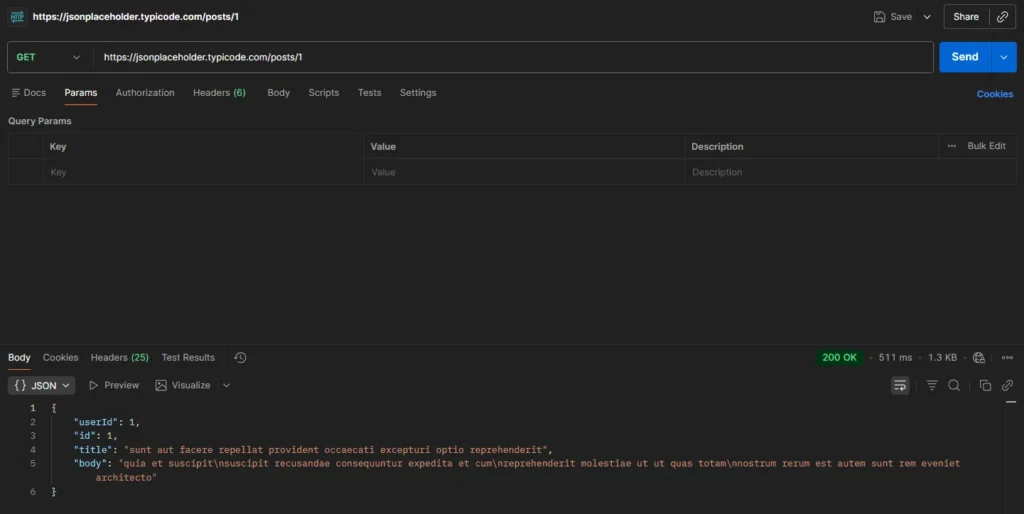Click the "title" key in JSON response
This screenshot has height=514, width=1024.
93,449
